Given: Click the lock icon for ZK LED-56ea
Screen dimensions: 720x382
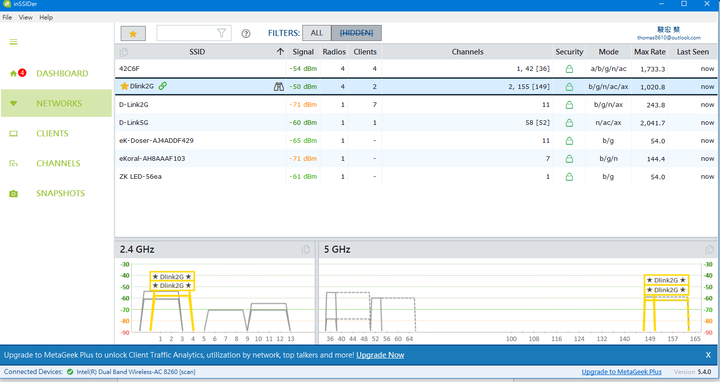Looking at the screenshot, I should pos(569,176).
